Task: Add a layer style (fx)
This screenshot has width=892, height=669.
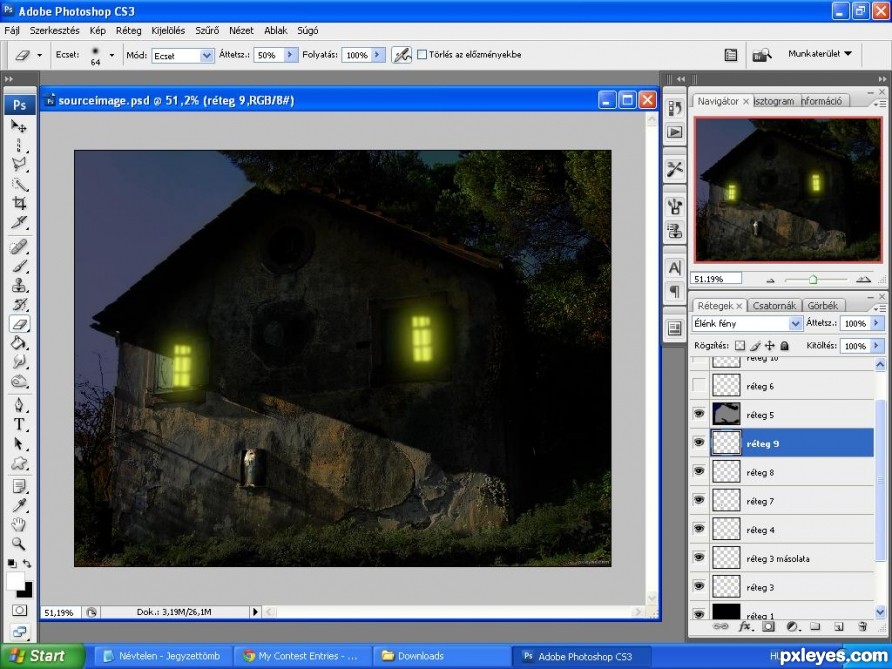Action: pos(744,627)
